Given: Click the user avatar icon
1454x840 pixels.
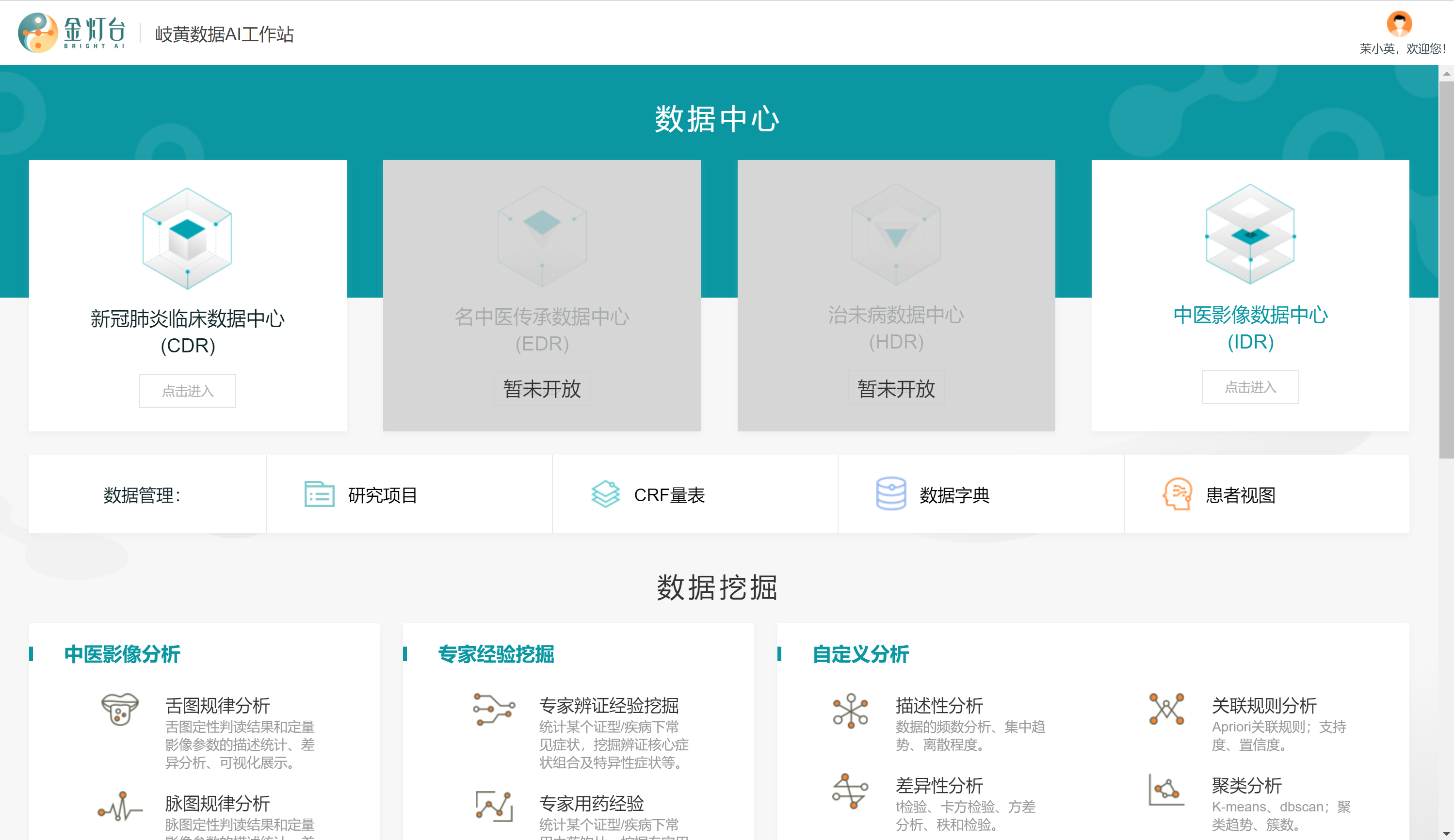Looking at the screenshot, I should click(x=1399, y=24).
